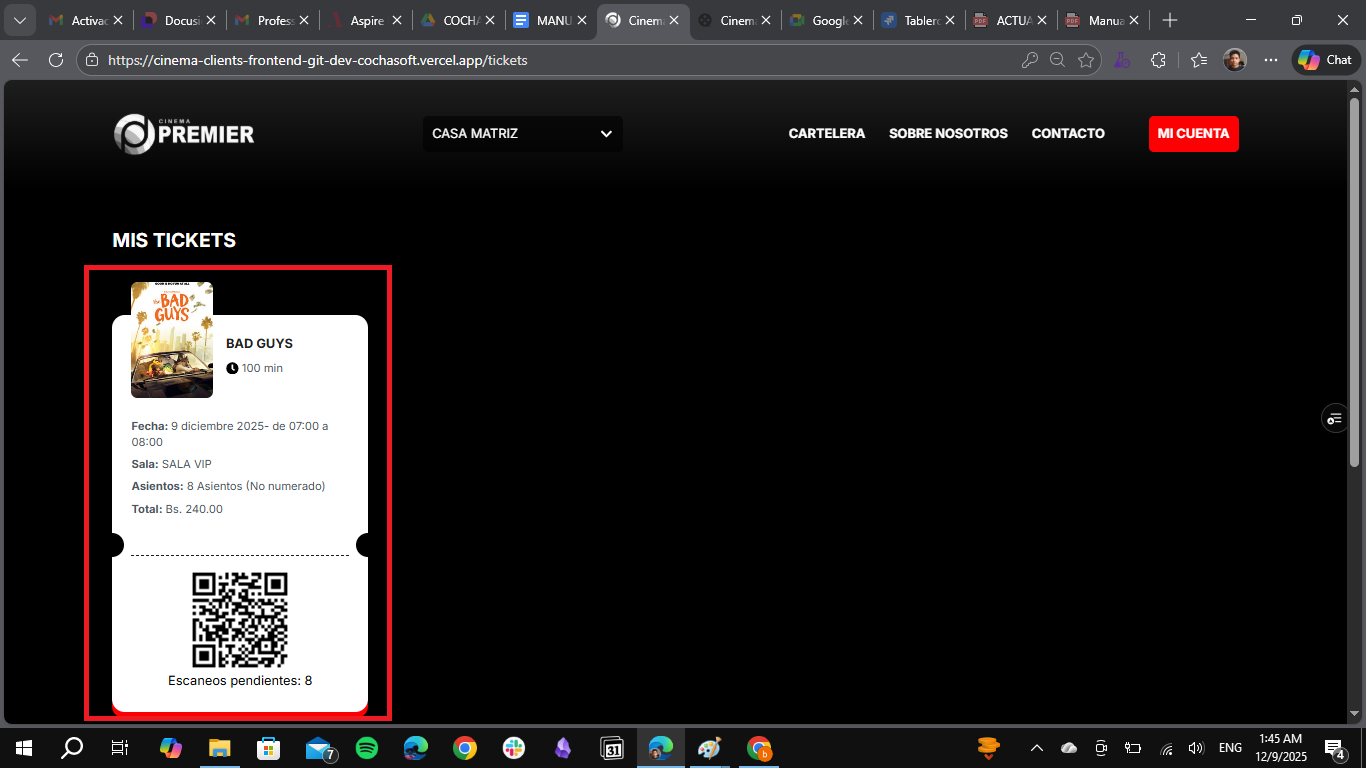This screenshot has width=1366, height=768.
Task: Click the Bad Guys movie poster thumbnail
Action: coord(171,341)
